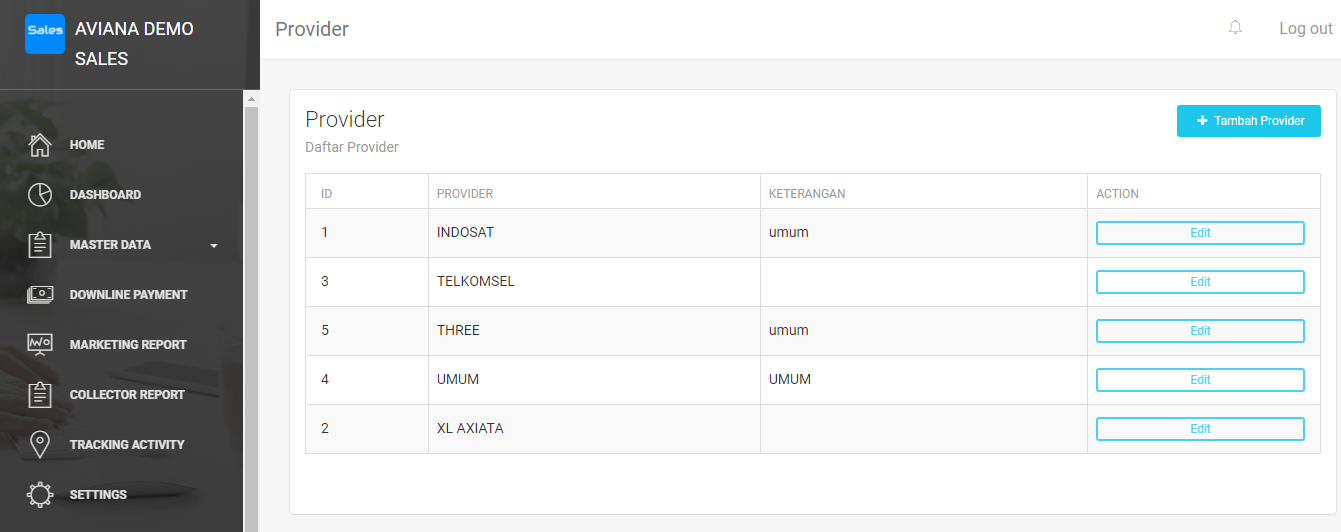
Task: Open the Tracking Activity location pin icon
Action: point(40,445)
